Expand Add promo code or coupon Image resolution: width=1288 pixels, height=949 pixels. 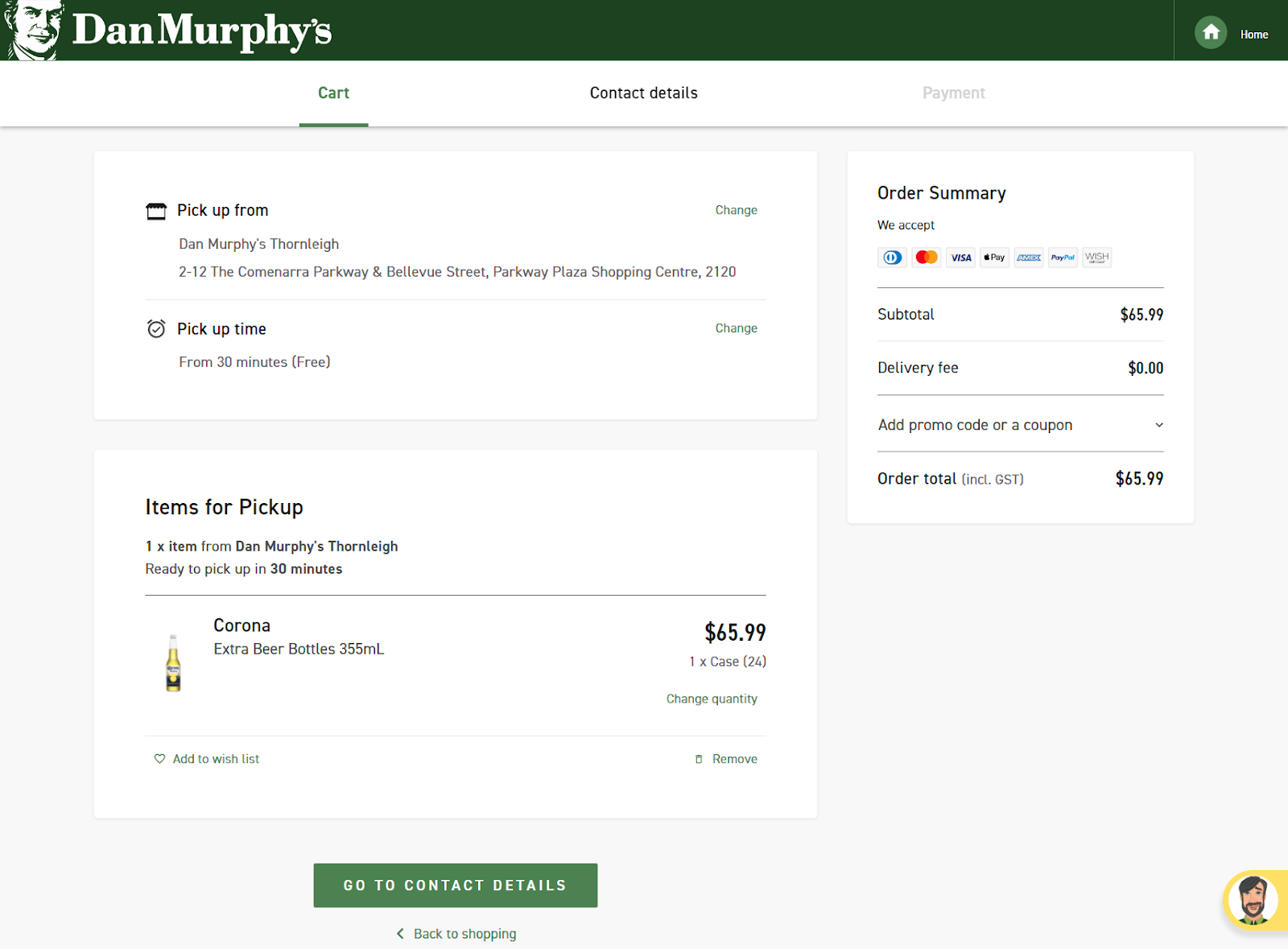point(975,425)
